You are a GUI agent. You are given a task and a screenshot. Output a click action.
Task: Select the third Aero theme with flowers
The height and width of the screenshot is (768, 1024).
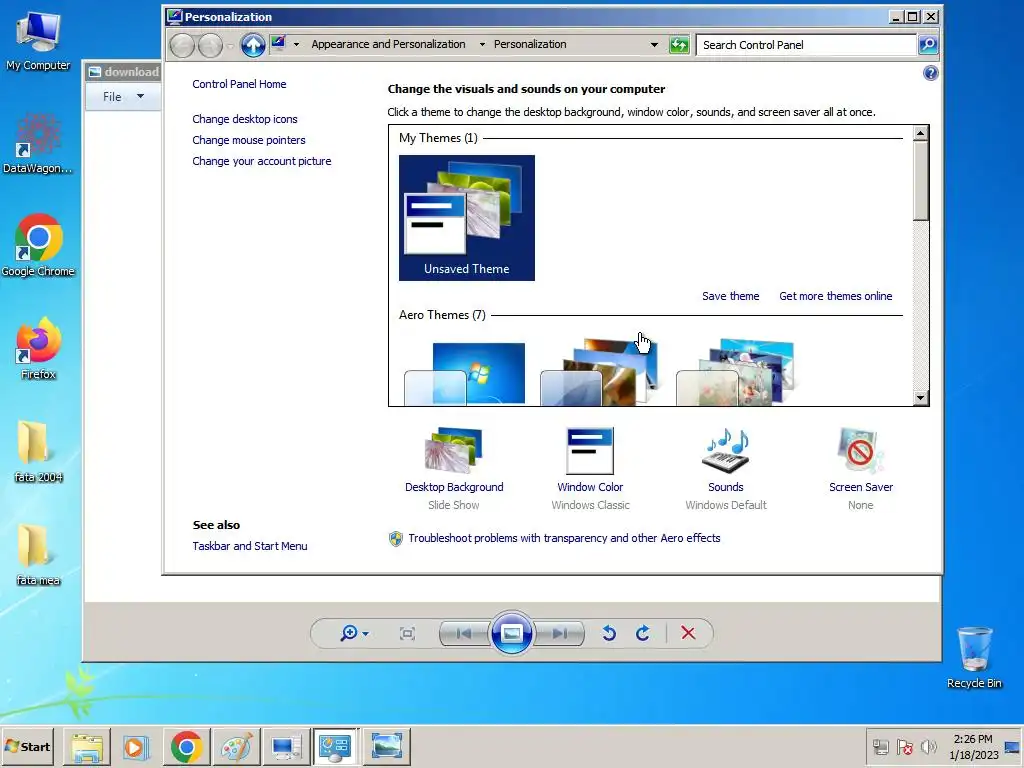[736, 373]
